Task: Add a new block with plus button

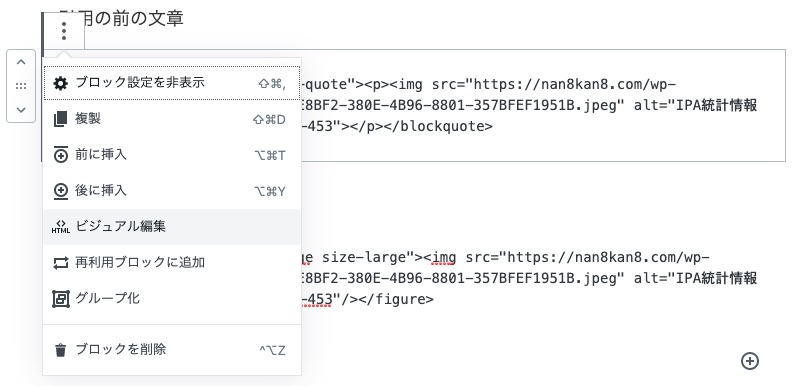Action: [750, 361]
